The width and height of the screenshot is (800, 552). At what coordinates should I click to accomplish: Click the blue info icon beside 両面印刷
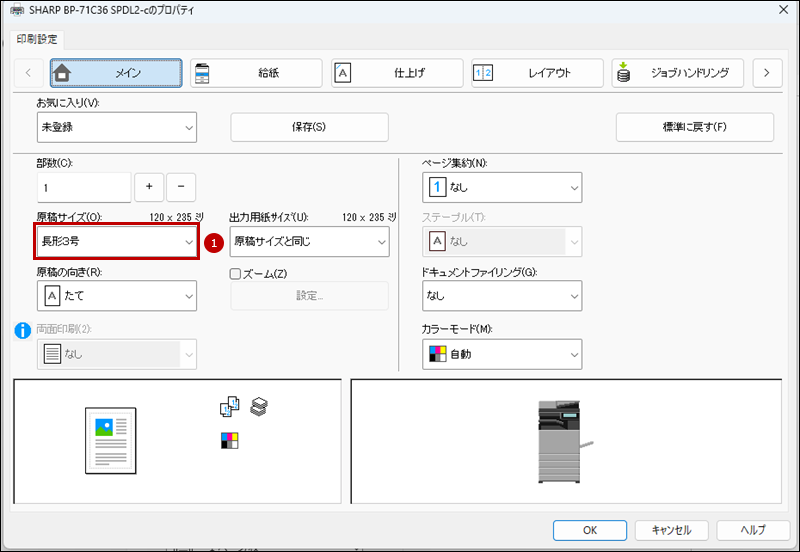tap(22, 330)
